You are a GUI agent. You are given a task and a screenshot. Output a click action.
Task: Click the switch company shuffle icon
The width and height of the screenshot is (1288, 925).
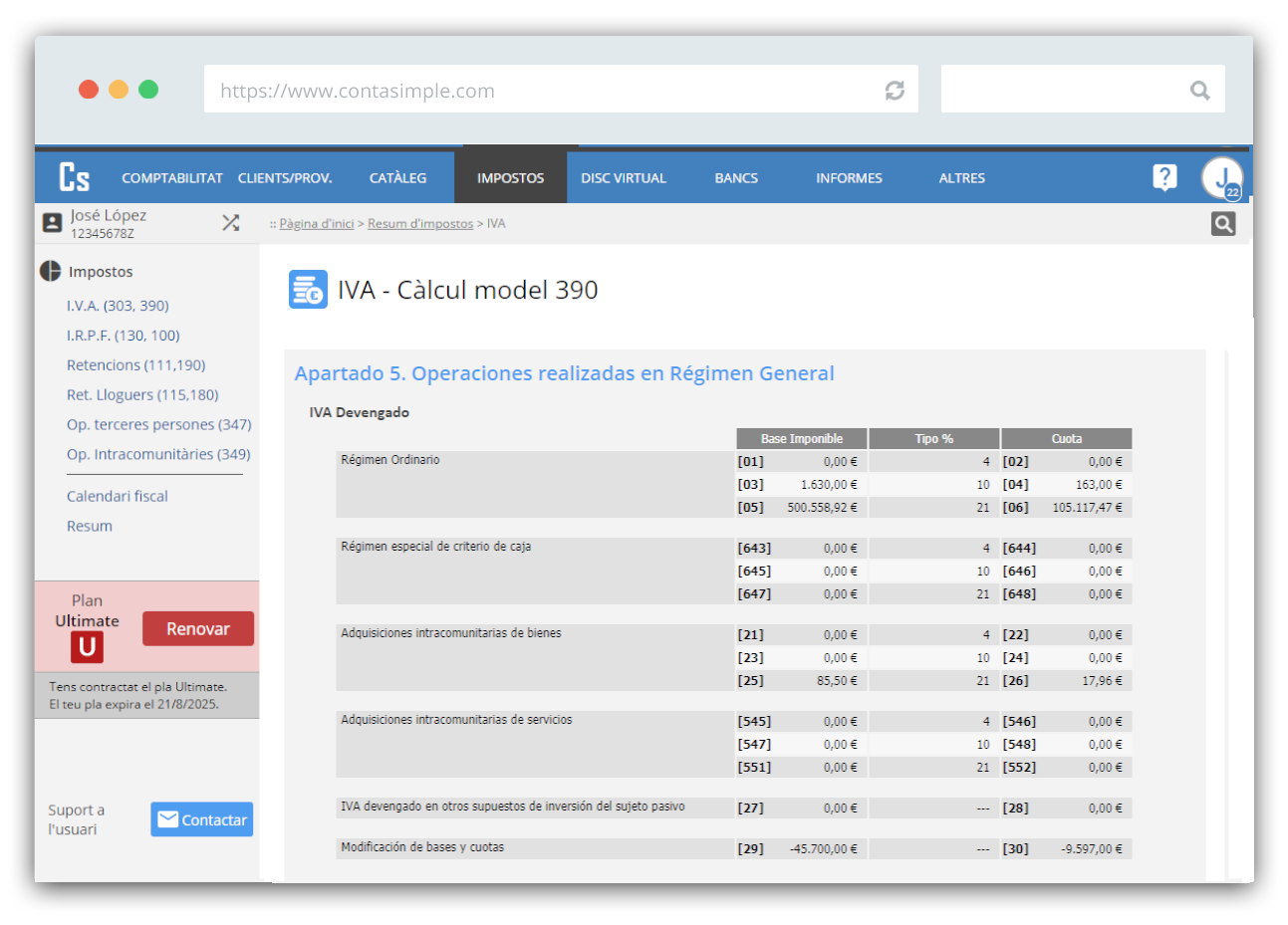(231, 223)
